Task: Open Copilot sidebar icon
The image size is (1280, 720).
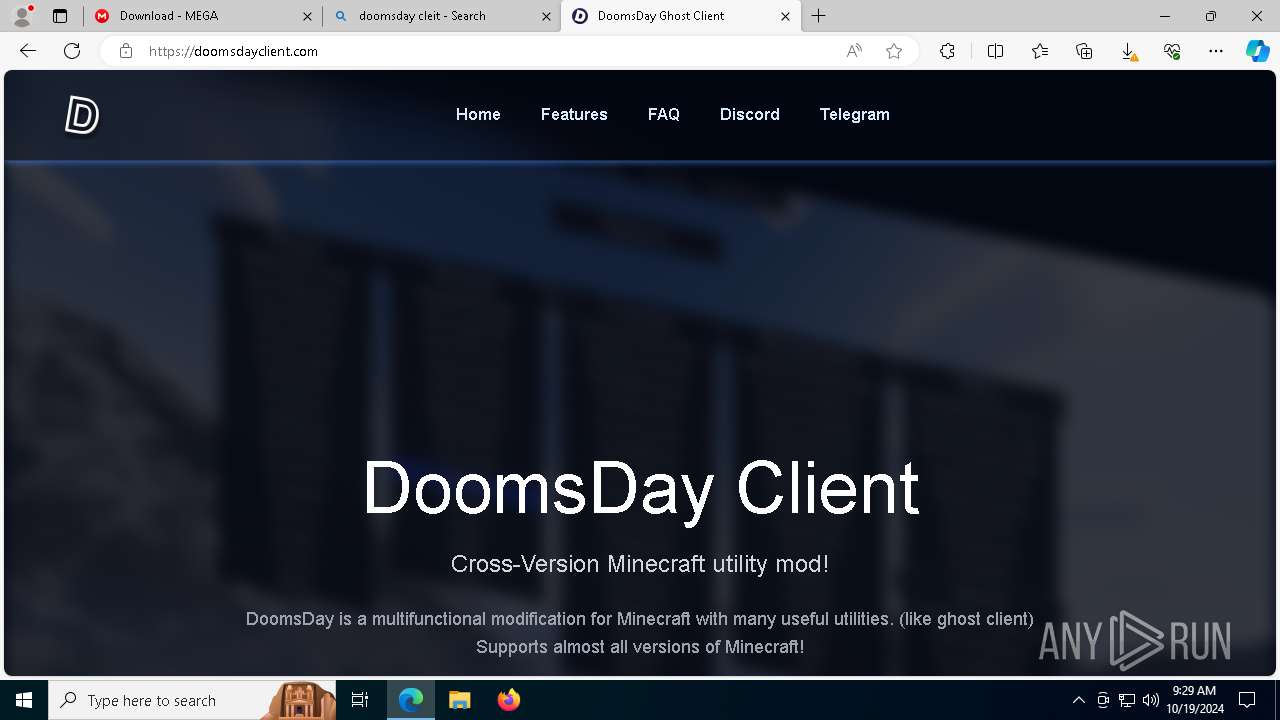Action: coord(1258,51)
